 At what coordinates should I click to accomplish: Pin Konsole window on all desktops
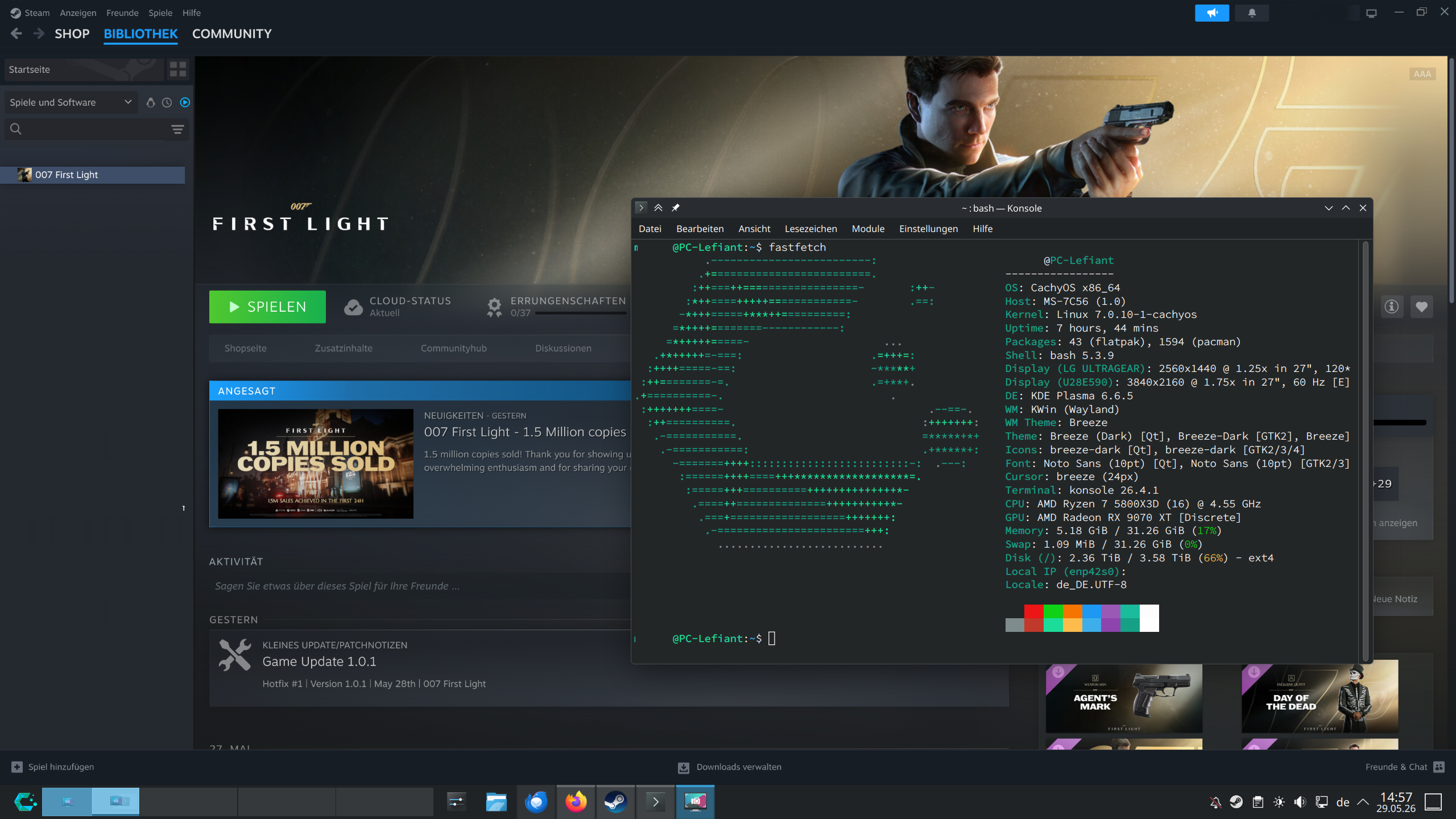pos(675,208)
